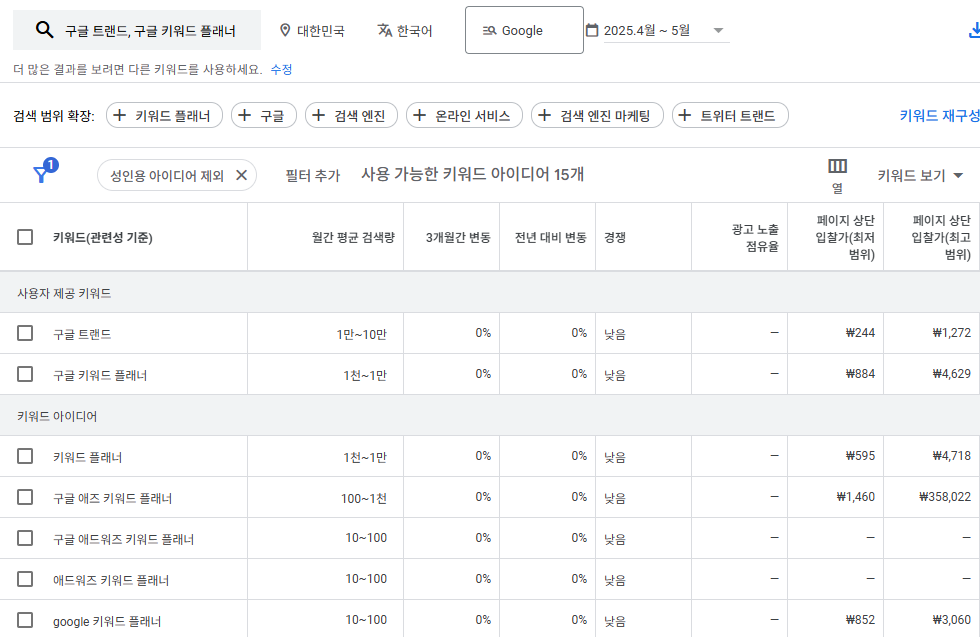Open the Google search network selector
The height and width of the screenshot is (637, 980).
[x=524, y=30]
